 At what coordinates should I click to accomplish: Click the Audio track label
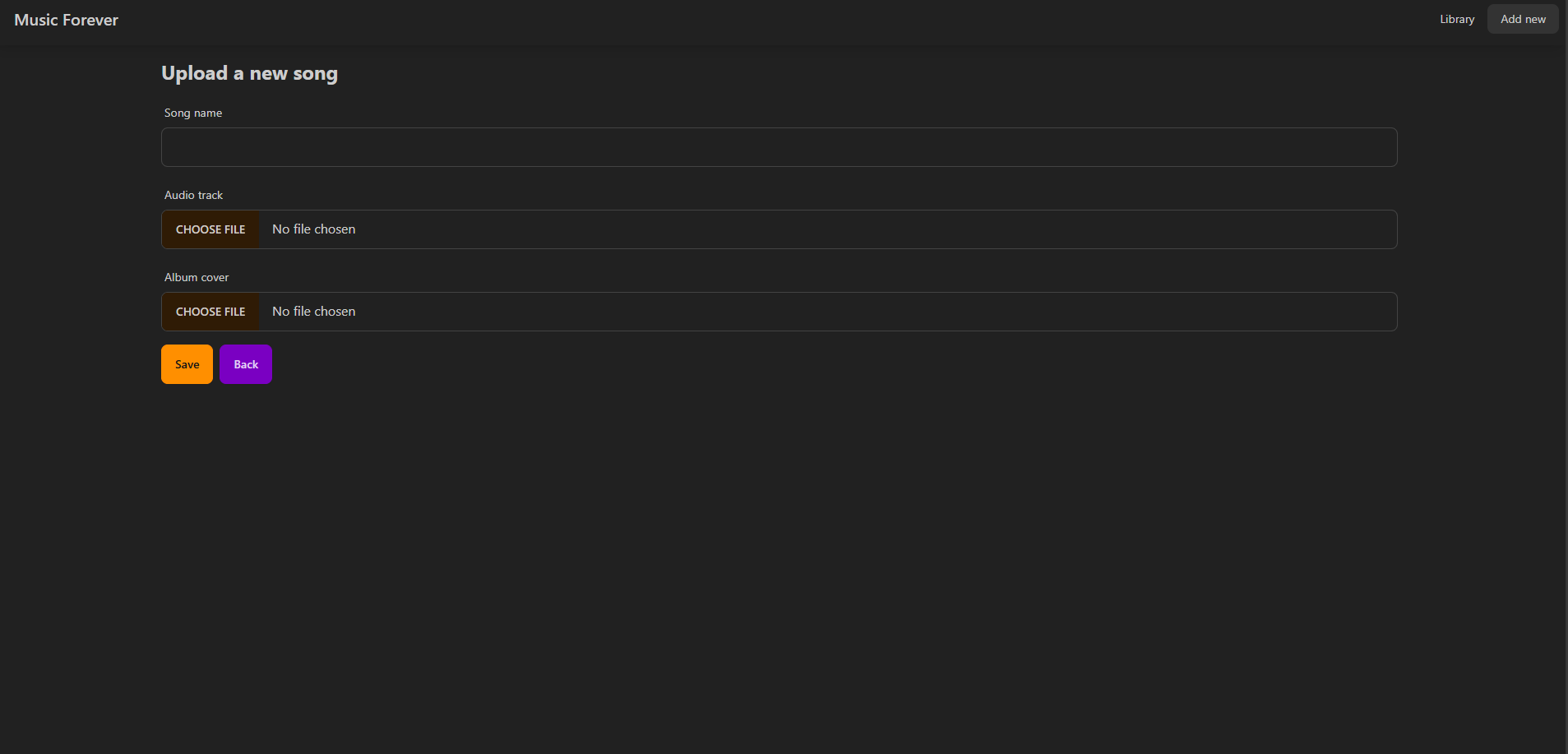(193, 195)
